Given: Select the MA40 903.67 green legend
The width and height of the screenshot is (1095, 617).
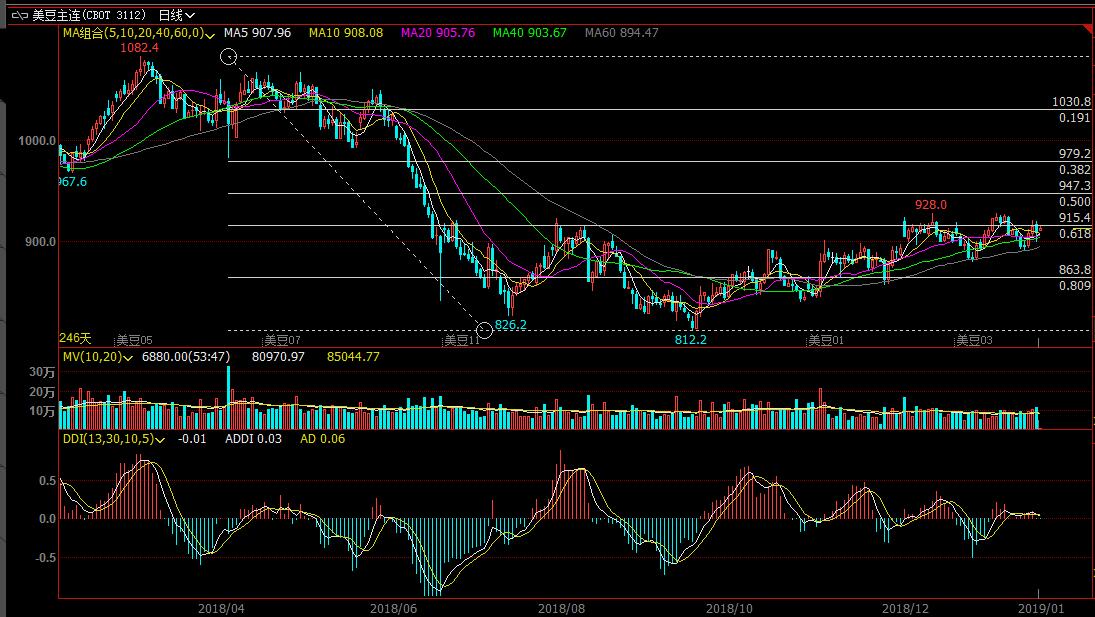Looking at the screenshot, I should coord(530,33).
